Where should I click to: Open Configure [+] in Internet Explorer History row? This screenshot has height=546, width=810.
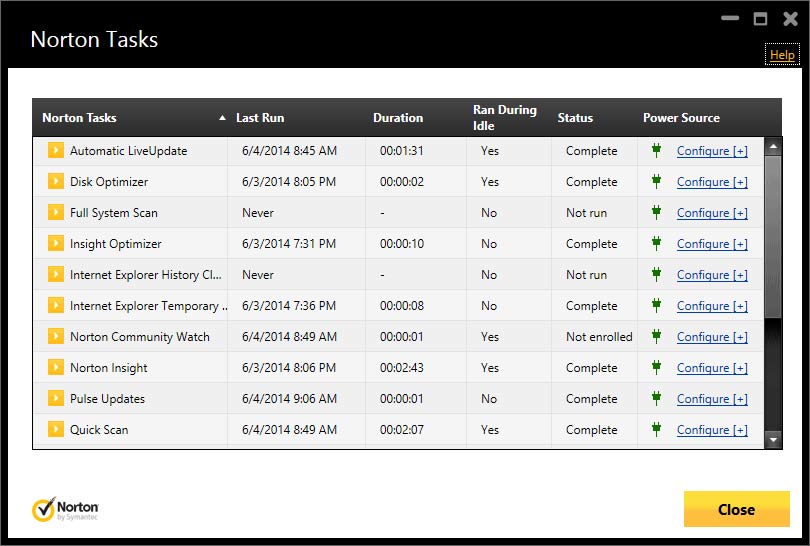pyautogui.click(x=712, y=275)
